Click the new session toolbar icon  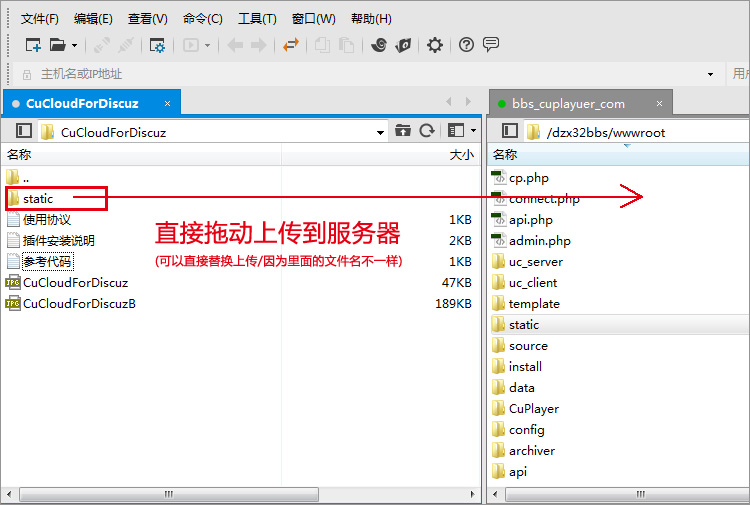(33, 45)
